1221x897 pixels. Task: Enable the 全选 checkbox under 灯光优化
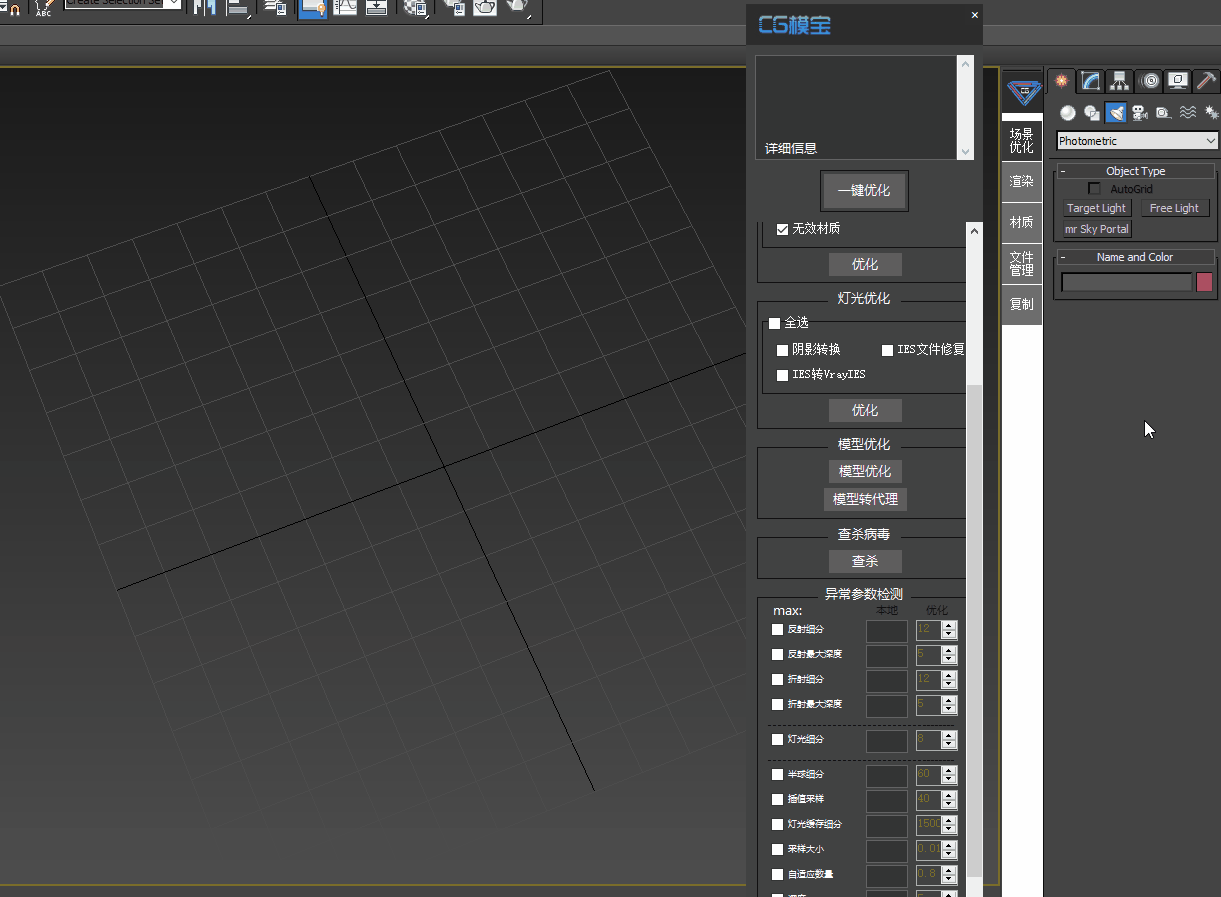[774, 323]
